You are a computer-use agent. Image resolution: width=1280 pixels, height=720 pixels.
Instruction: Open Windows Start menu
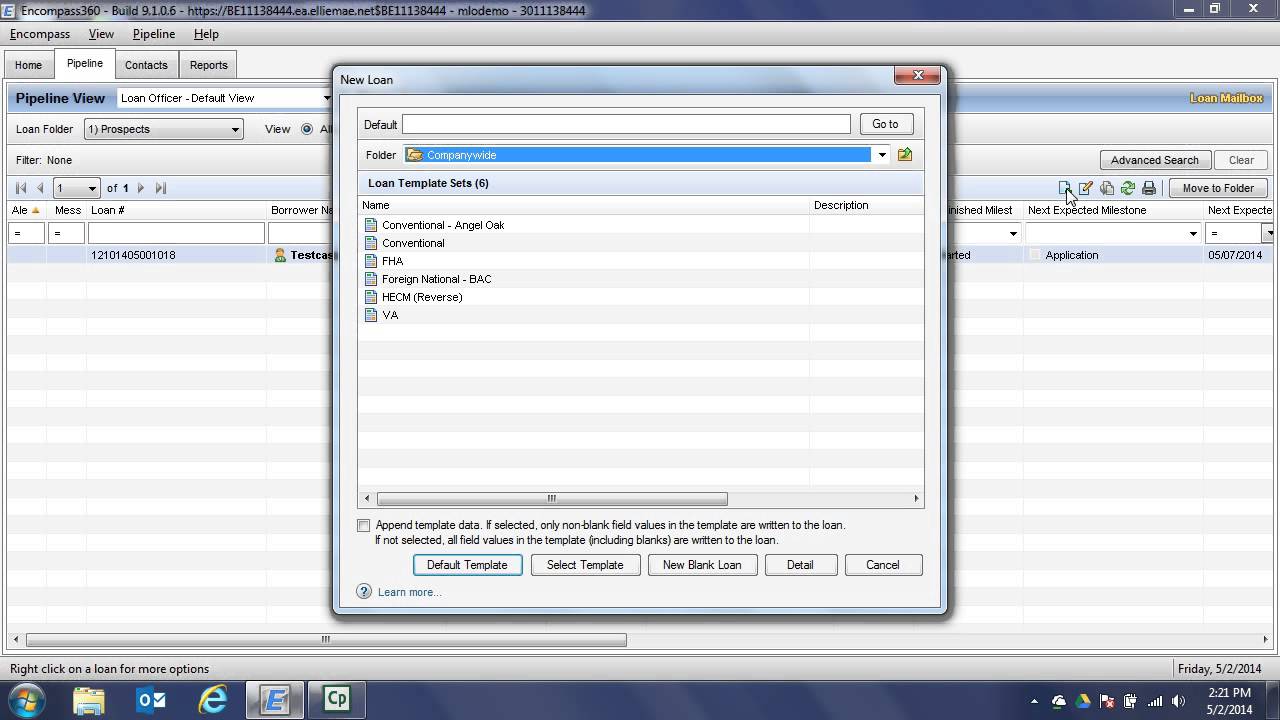click(26, 699)
